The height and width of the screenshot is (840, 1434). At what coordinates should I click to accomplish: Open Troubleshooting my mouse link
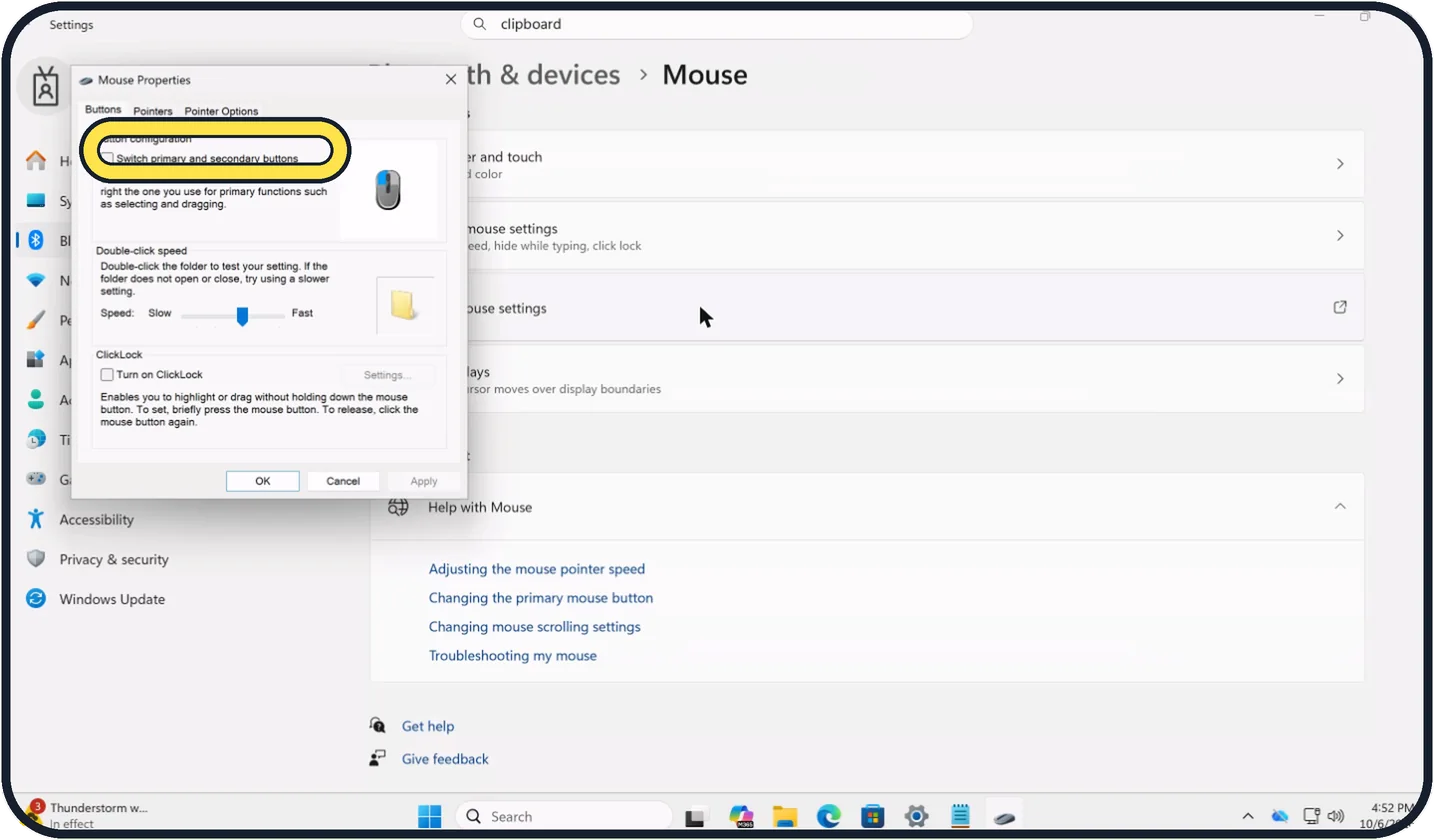513,656
